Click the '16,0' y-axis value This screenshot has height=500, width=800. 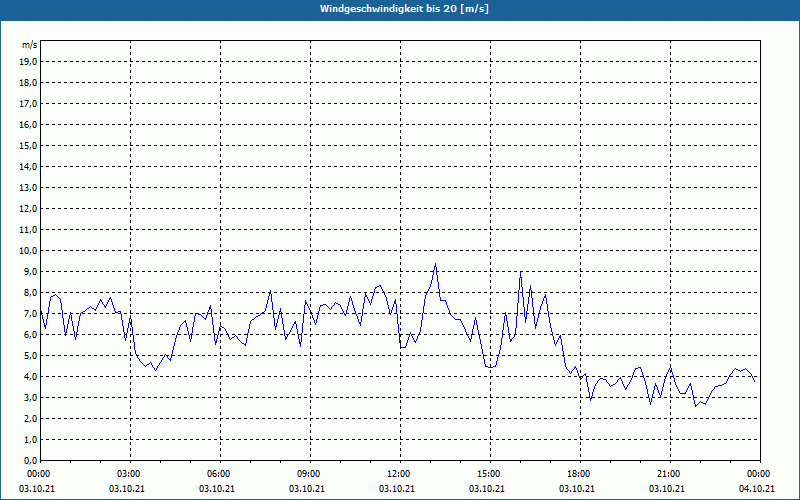click(28, 124)
